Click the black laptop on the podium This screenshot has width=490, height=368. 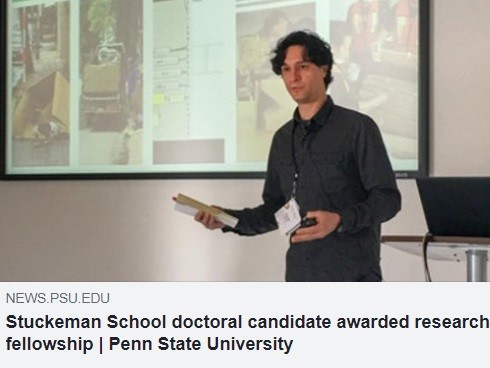coord(453,207)
